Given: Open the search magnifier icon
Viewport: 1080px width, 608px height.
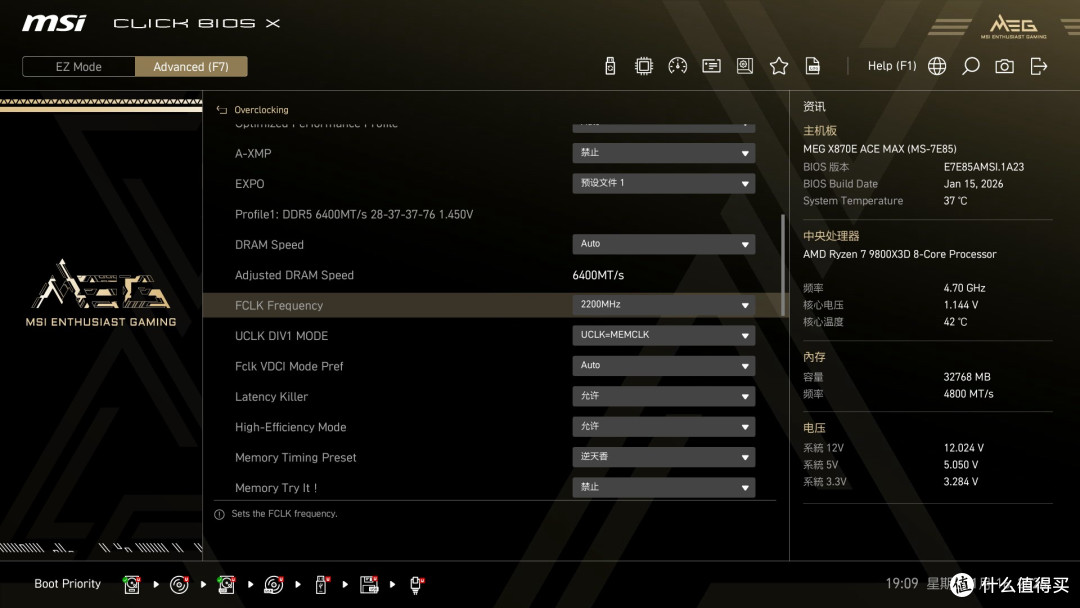Looking at the screenshot, I should point(970,66).
